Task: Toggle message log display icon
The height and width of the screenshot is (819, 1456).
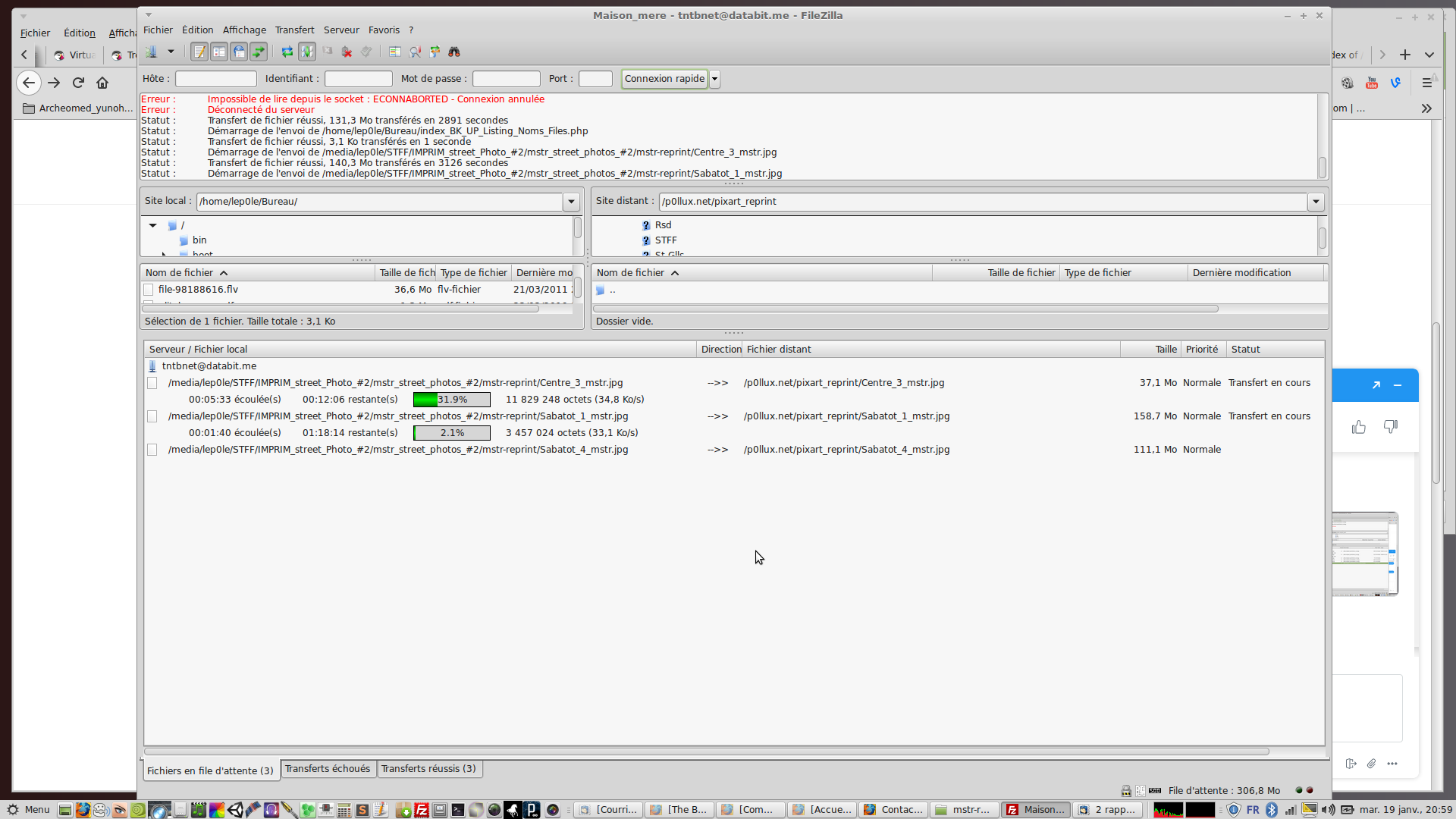Action: point(199,52)
